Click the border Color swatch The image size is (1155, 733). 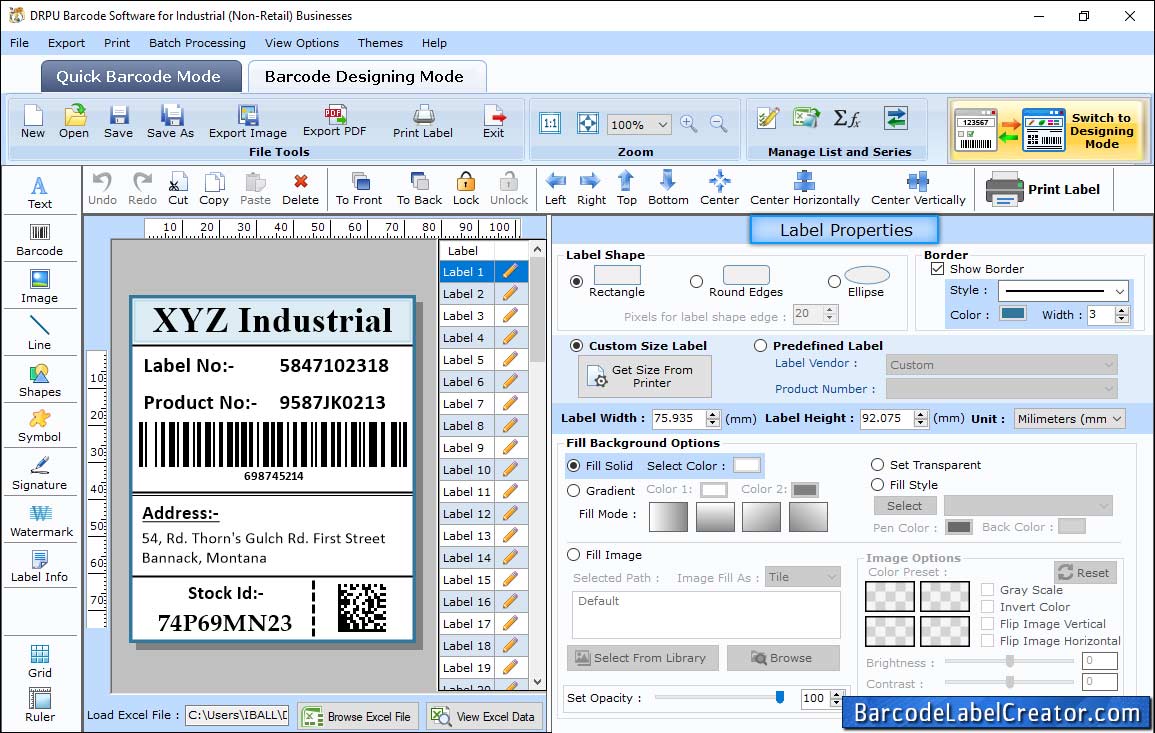point(1013,314)
